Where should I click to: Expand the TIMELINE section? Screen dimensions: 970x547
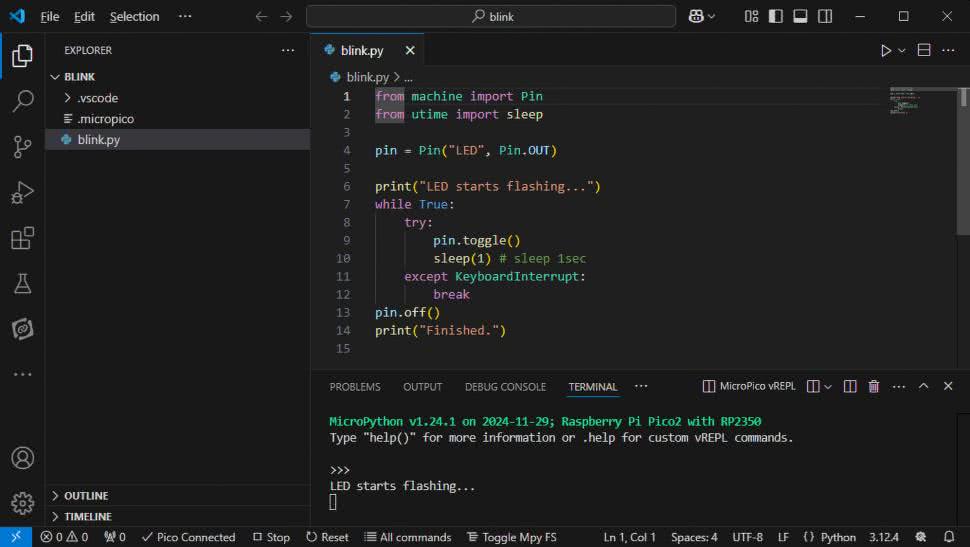[88, 517]
